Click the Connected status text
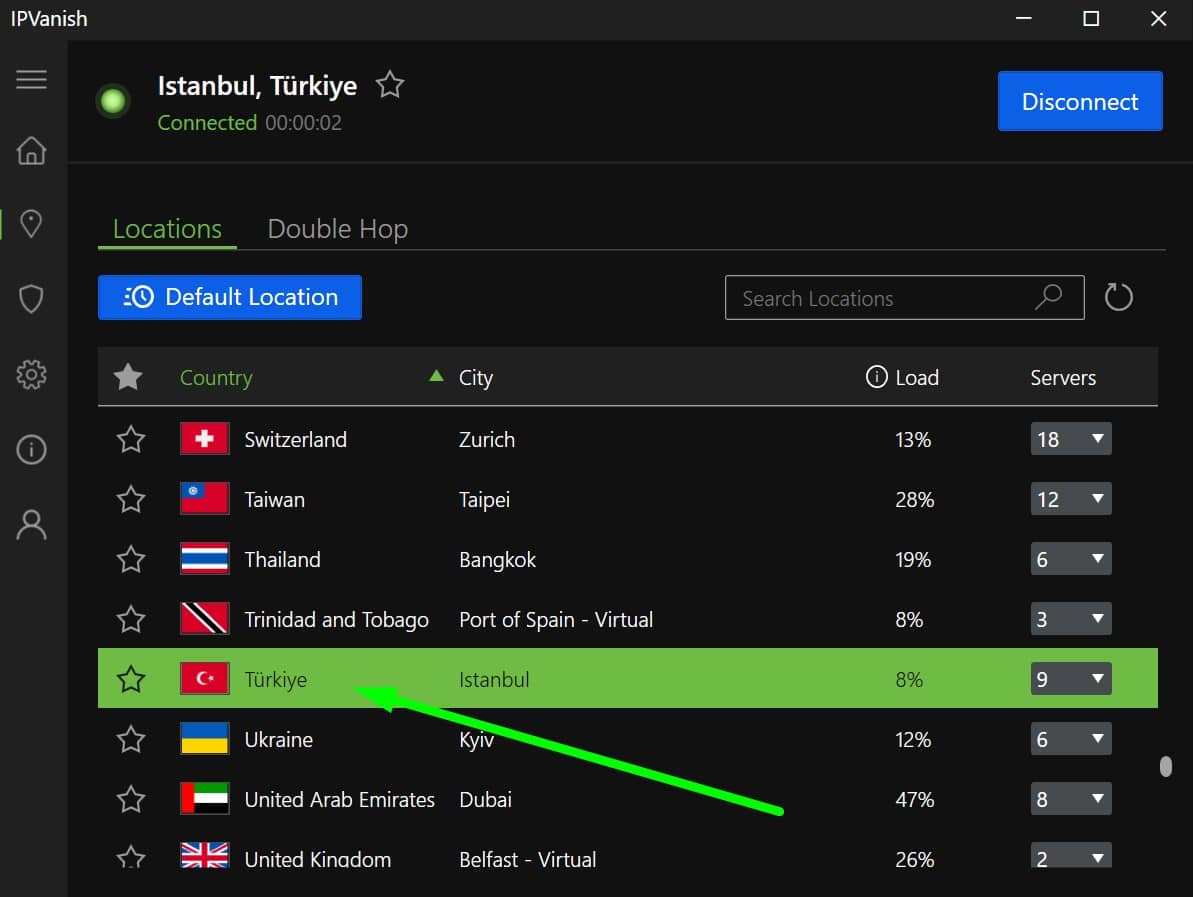The image size is (1193, 897). pyautogui.click(x=207, y=122)
